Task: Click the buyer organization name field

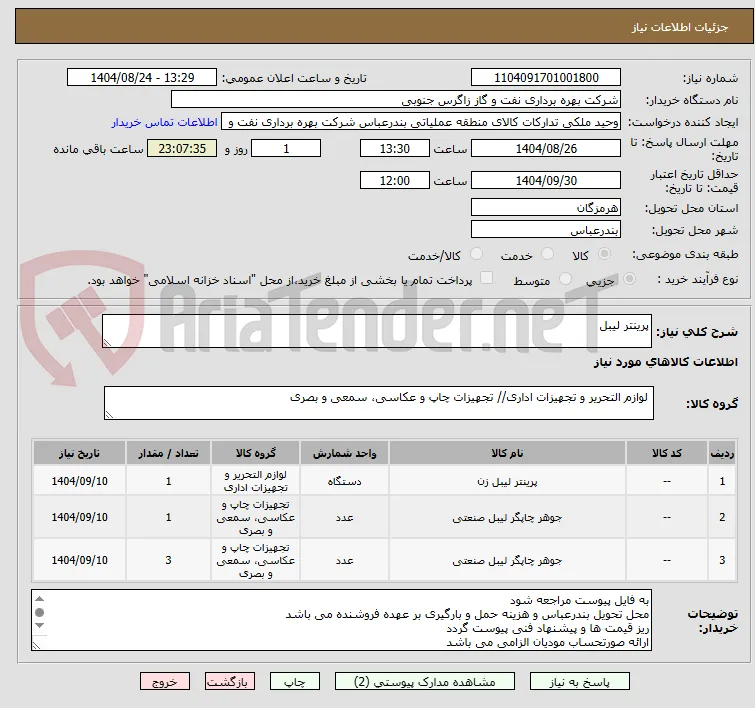Action: (x=396, y=100)
